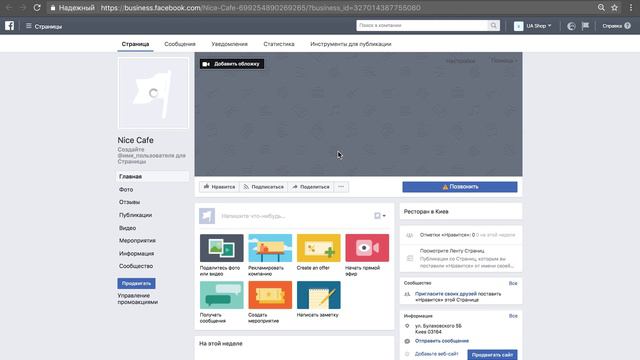Click the Продвигать сайт button

(x=492, y=355)
